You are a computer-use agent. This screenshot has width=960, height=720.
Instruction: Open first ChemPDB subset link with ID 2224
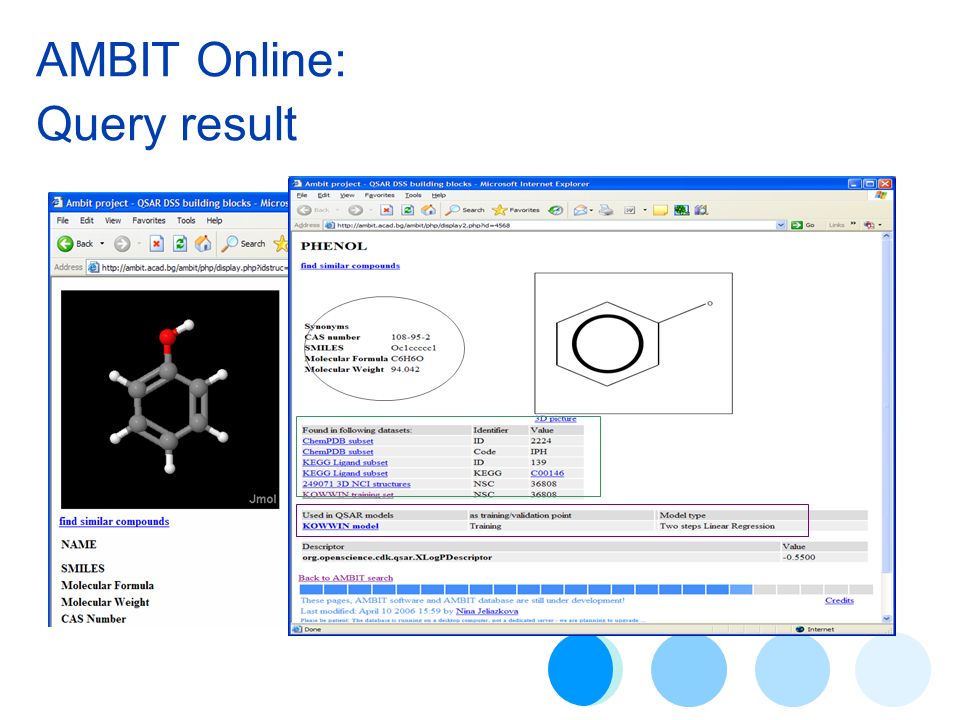(338, 441)
